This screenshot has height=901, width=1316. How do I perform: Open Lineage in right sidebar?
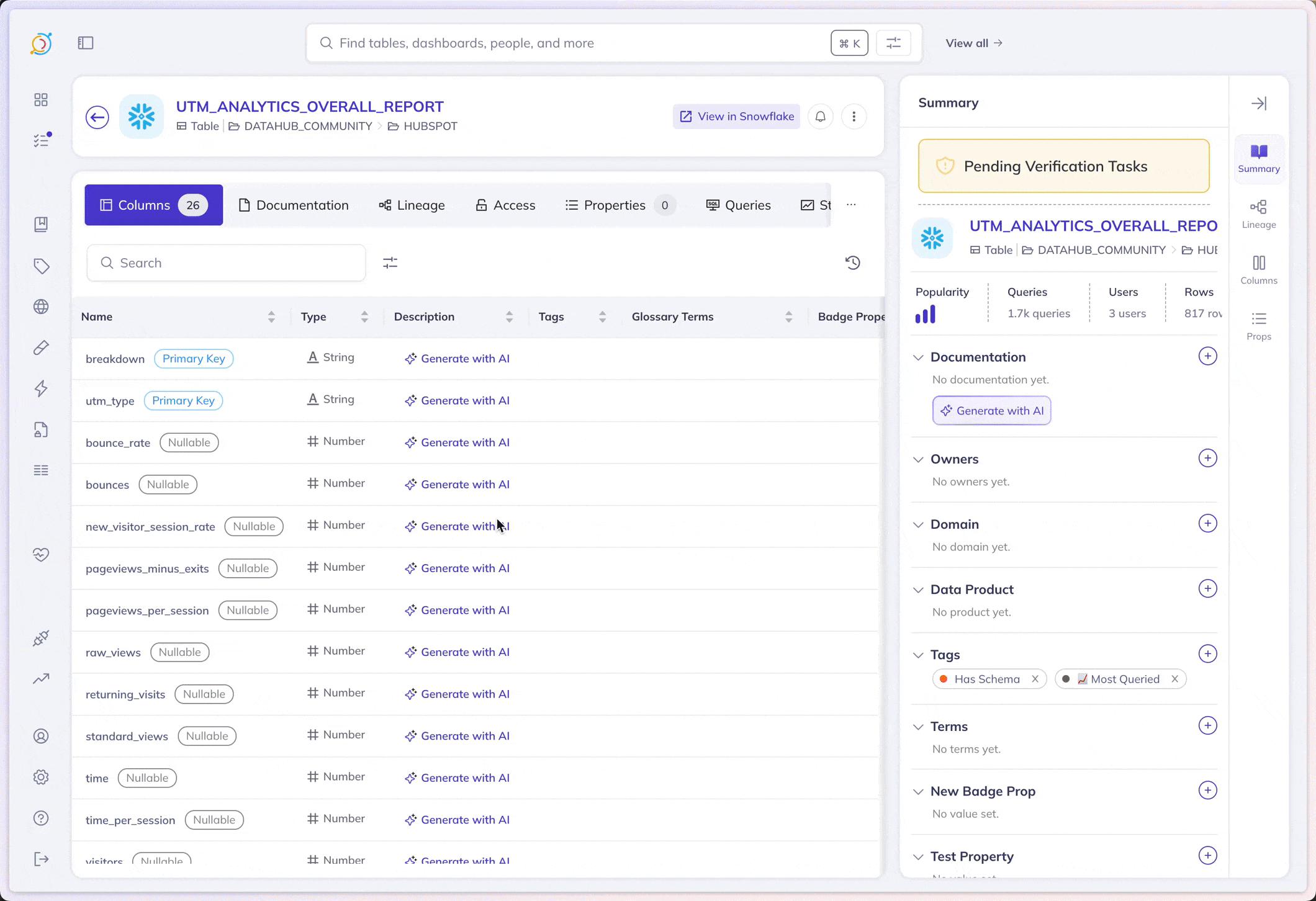pyautogui.click(x=1258, y=213)
